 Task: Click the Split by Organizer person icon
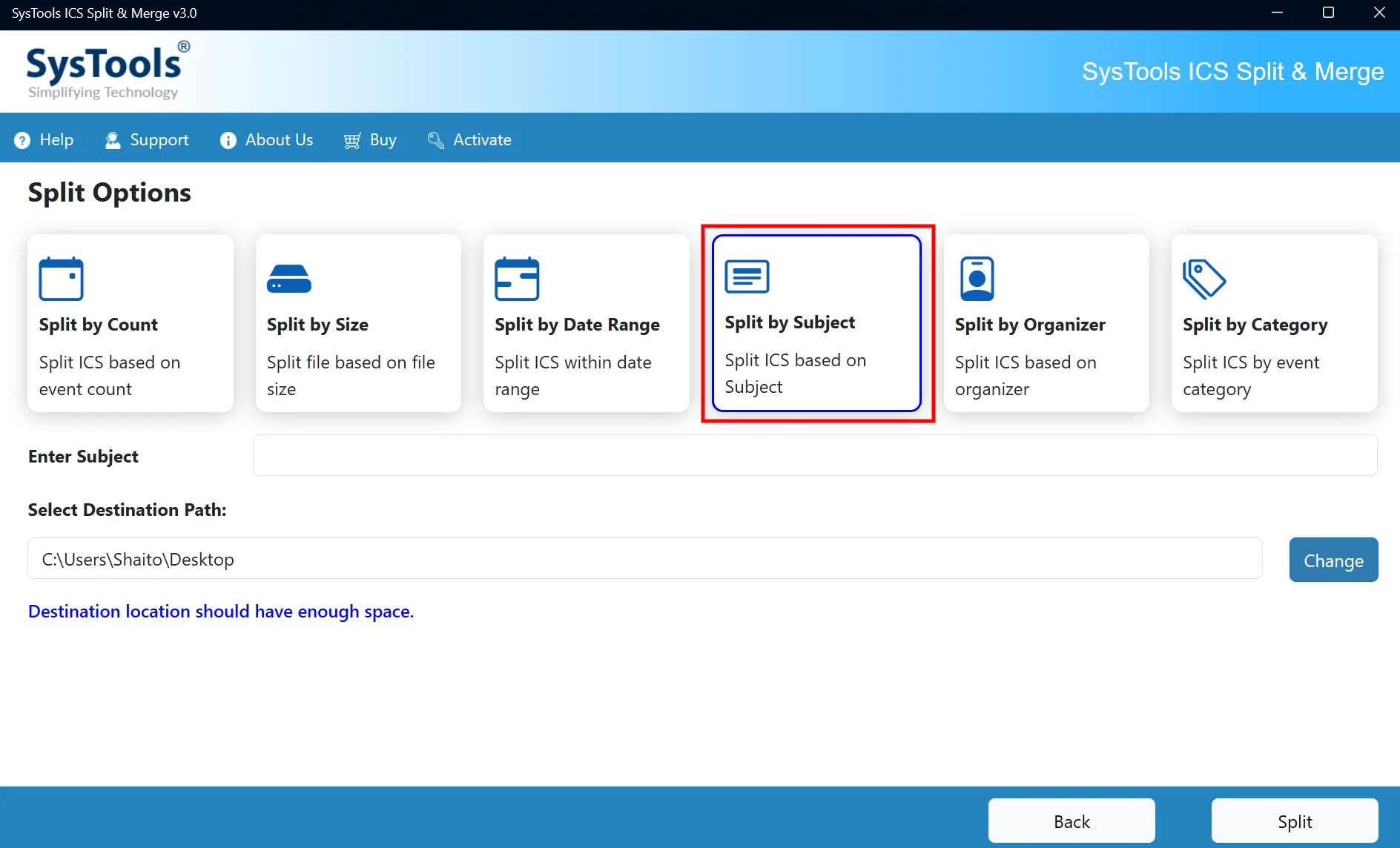pyautogui.click(x=977, y=279)
